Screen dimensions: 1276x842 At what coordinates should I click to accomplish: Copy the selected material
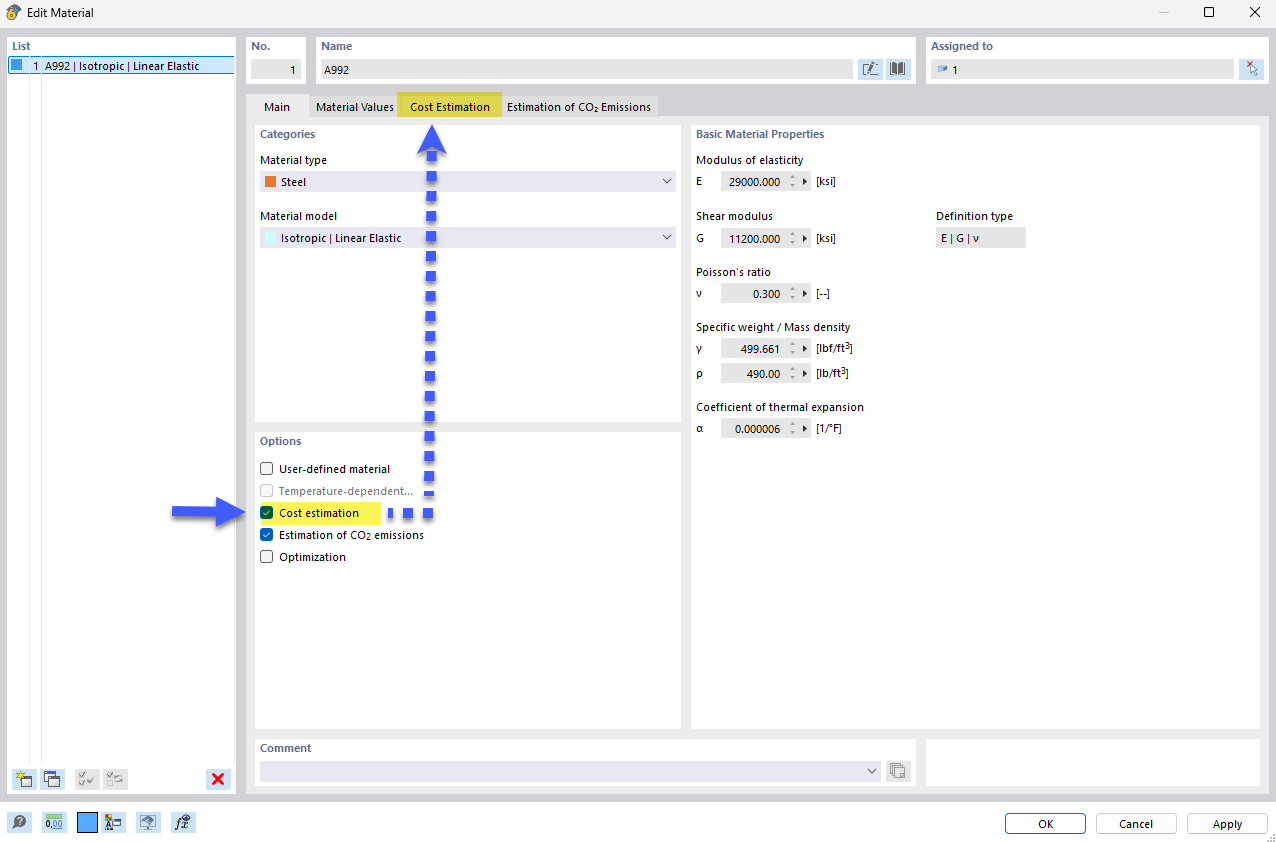click(52, 779)
